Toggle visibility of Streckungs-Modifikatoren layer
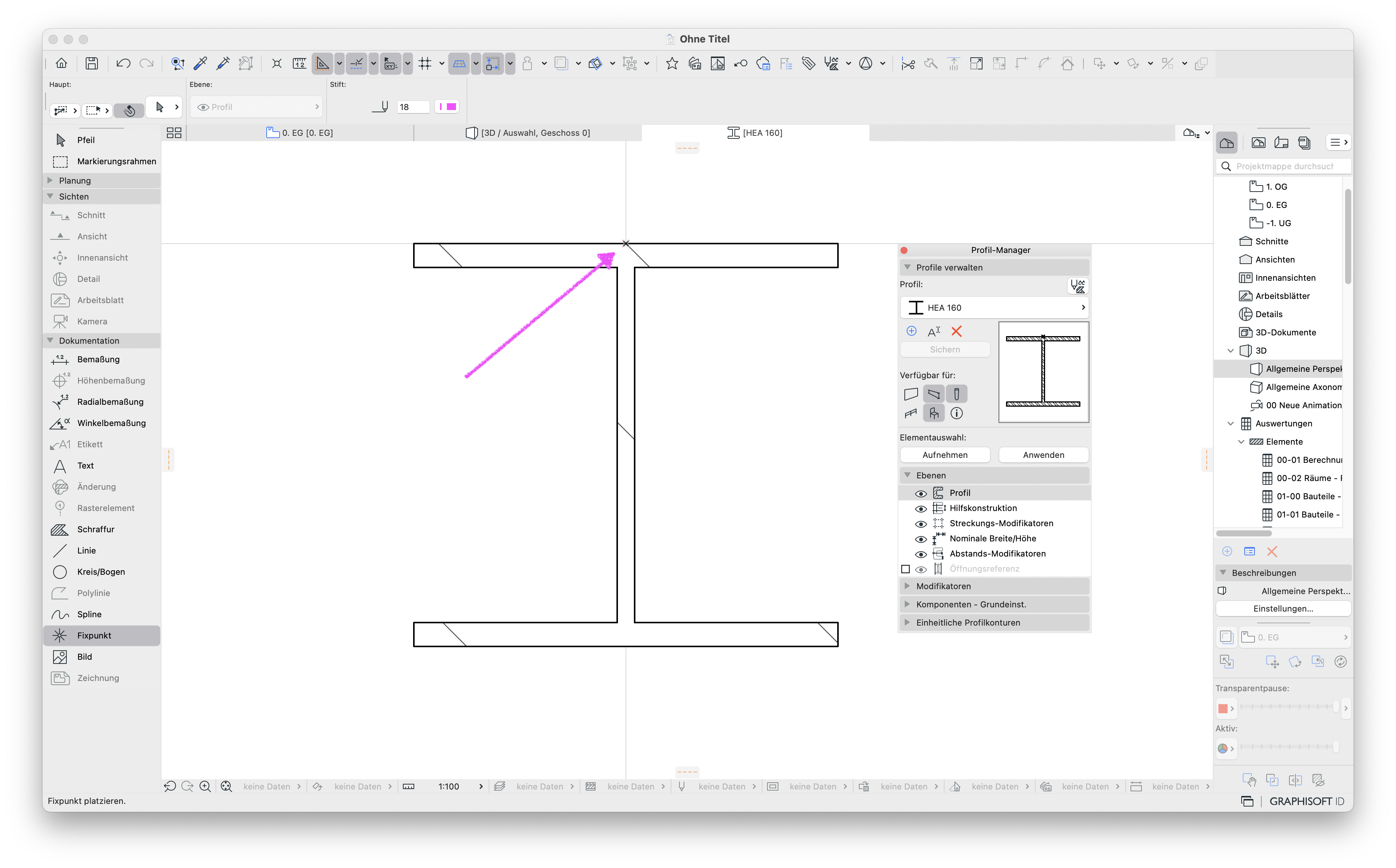 [920, 524]
